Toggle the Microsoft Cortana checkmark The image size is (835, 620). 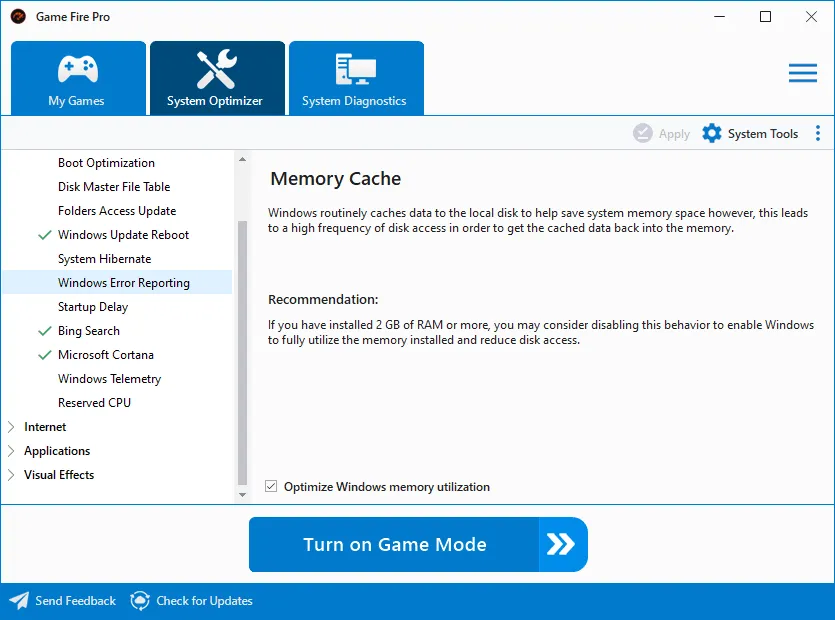44,355
